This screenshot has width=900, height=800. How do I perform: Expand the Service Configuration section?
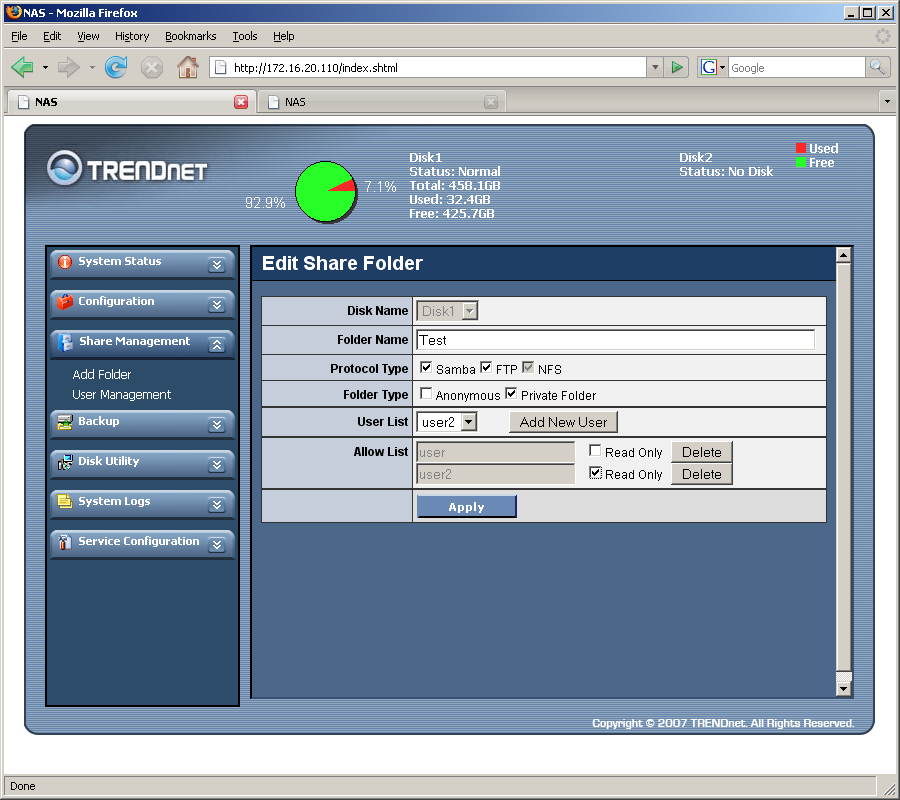[x=216, y=545]
